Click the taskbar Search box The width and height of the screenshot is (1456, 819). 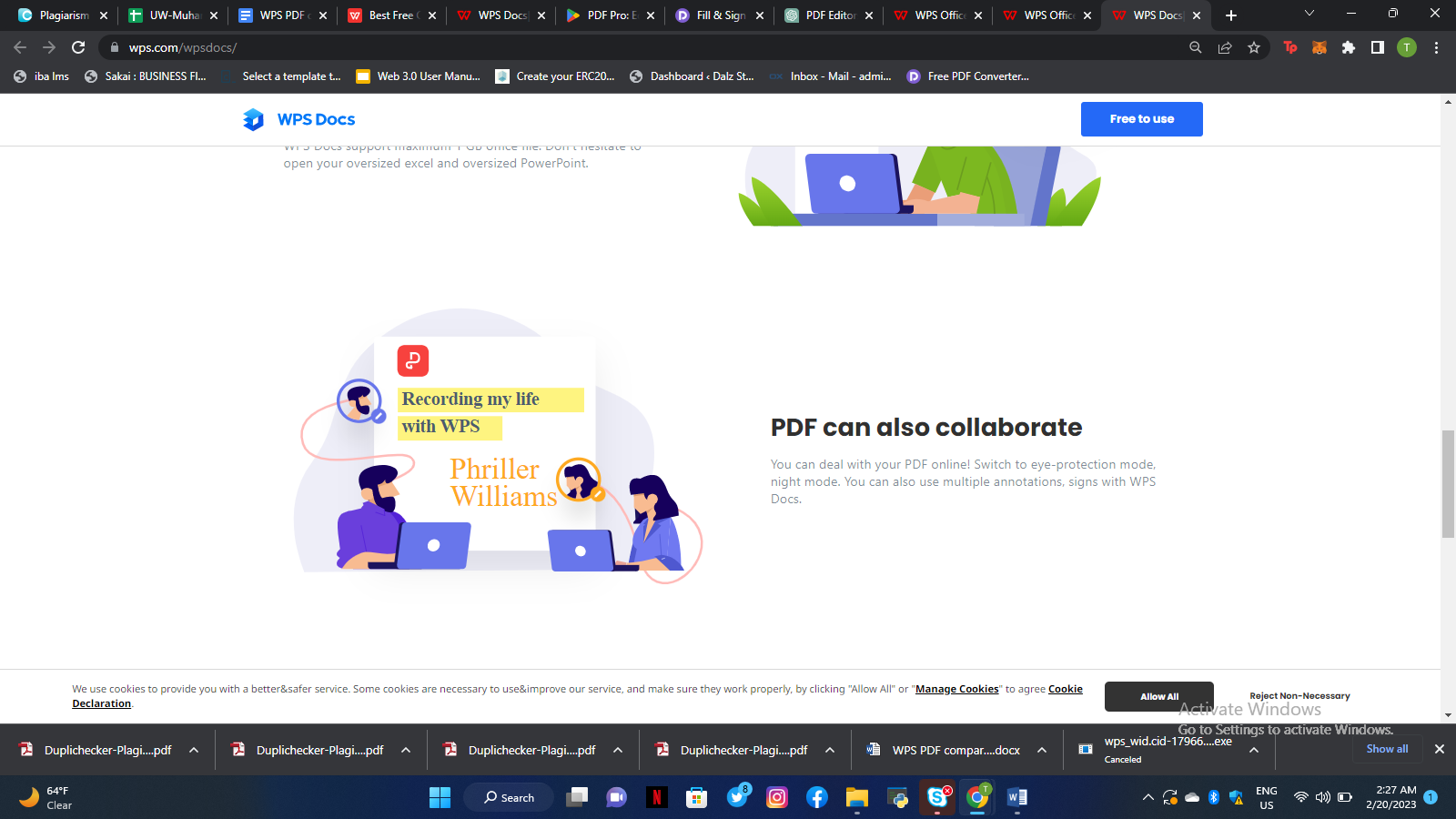click(x=509, y=797)
